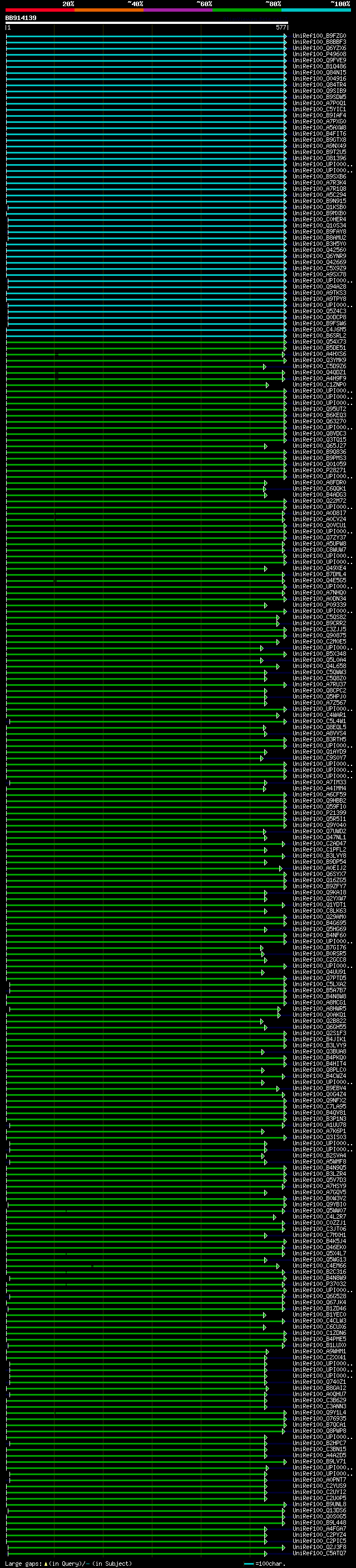This screenshot has height=1568, width=356.
Task: Select the UniRef100_Q95UT2 label
Action: (319, 409)
